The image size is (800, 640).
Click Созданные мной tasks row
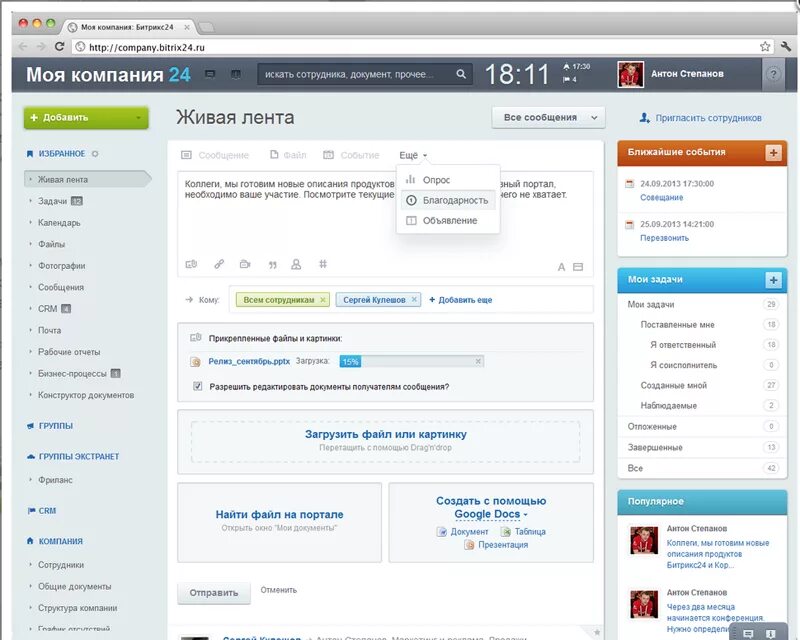703,385
